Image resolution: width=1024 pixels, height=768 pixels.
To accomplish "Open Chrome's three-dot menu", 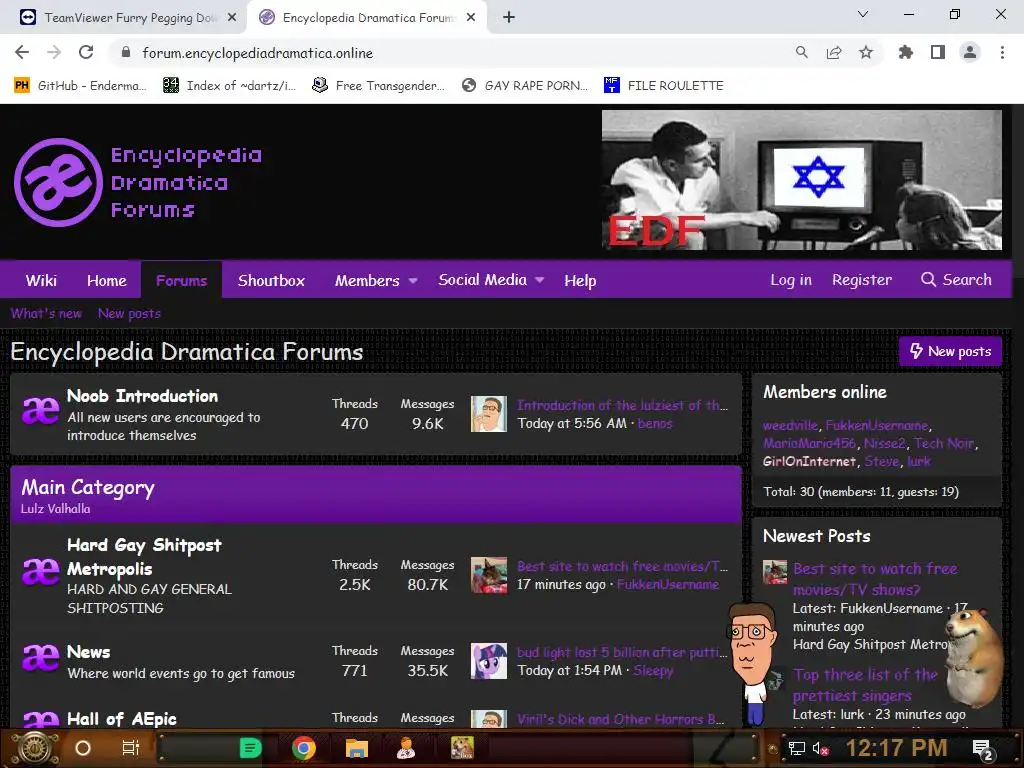I will pyautogui.click(x=1002, y=52).
